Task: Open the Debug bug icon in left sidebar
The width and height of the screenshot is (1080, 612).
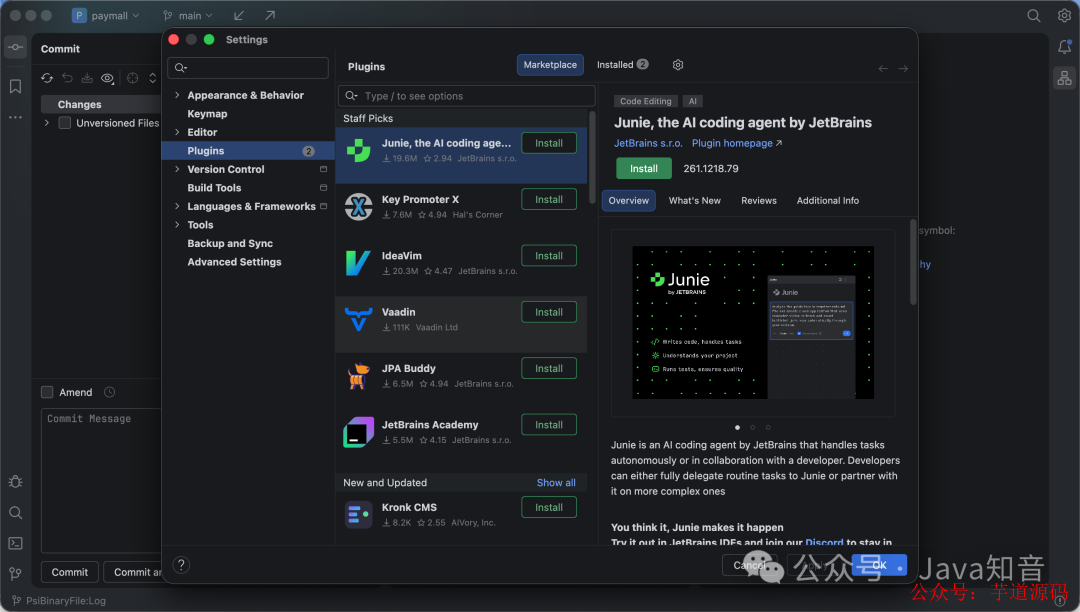Action: point(15,482)
